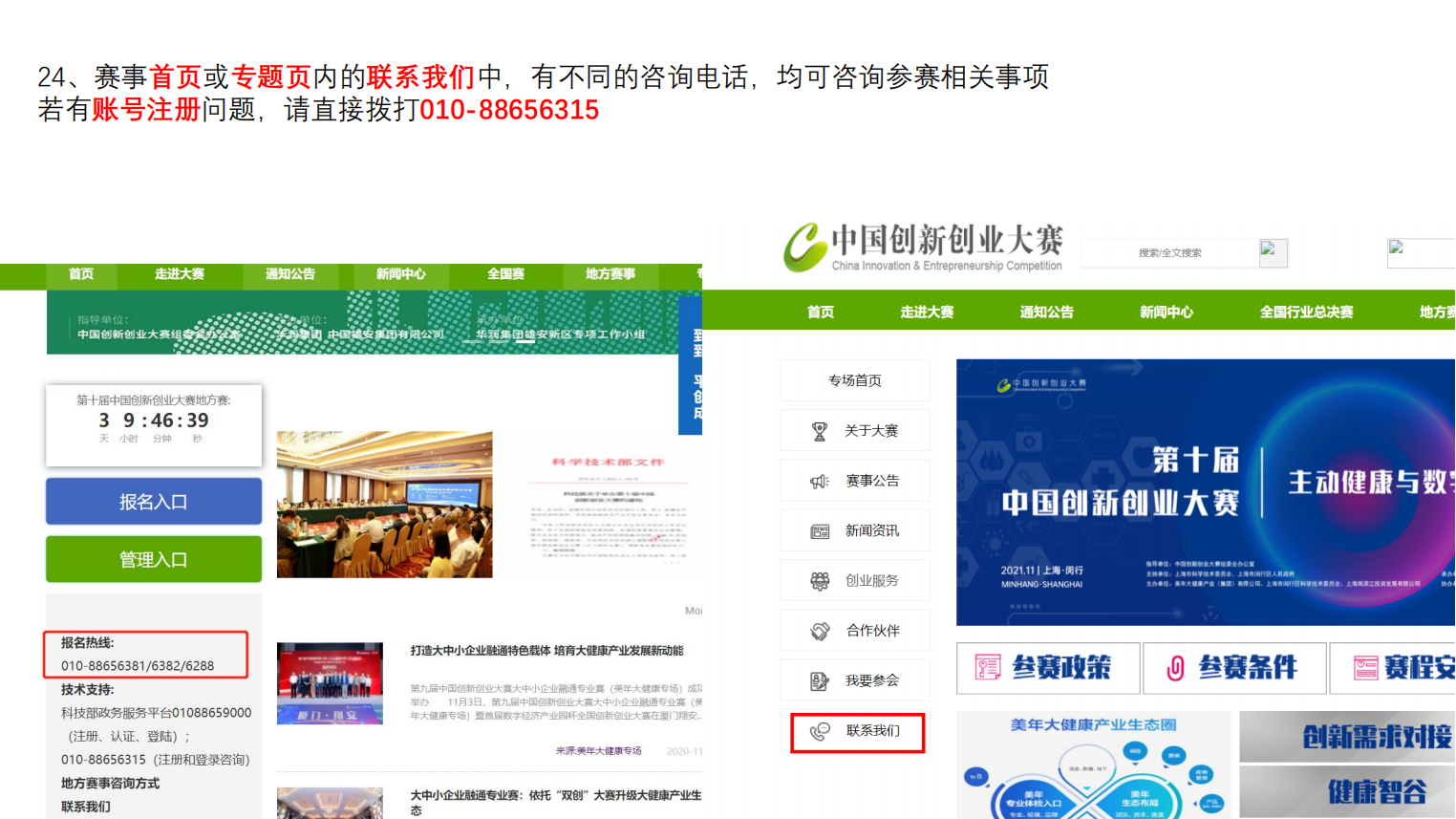
Task: Click the 中国创新创业大赛 green logo
Action: click(x=805, y=248)
